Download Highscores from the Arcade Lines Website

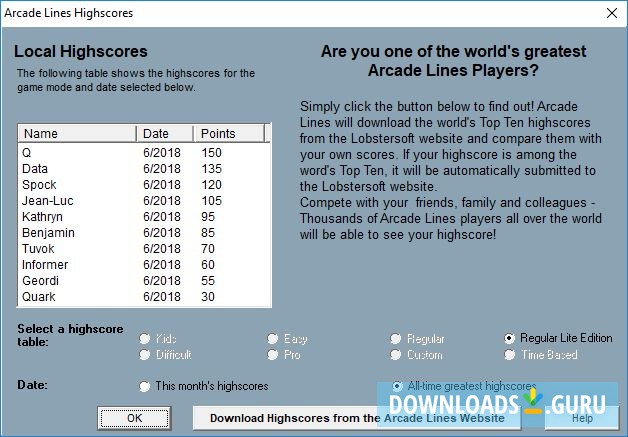coord(357,418)
